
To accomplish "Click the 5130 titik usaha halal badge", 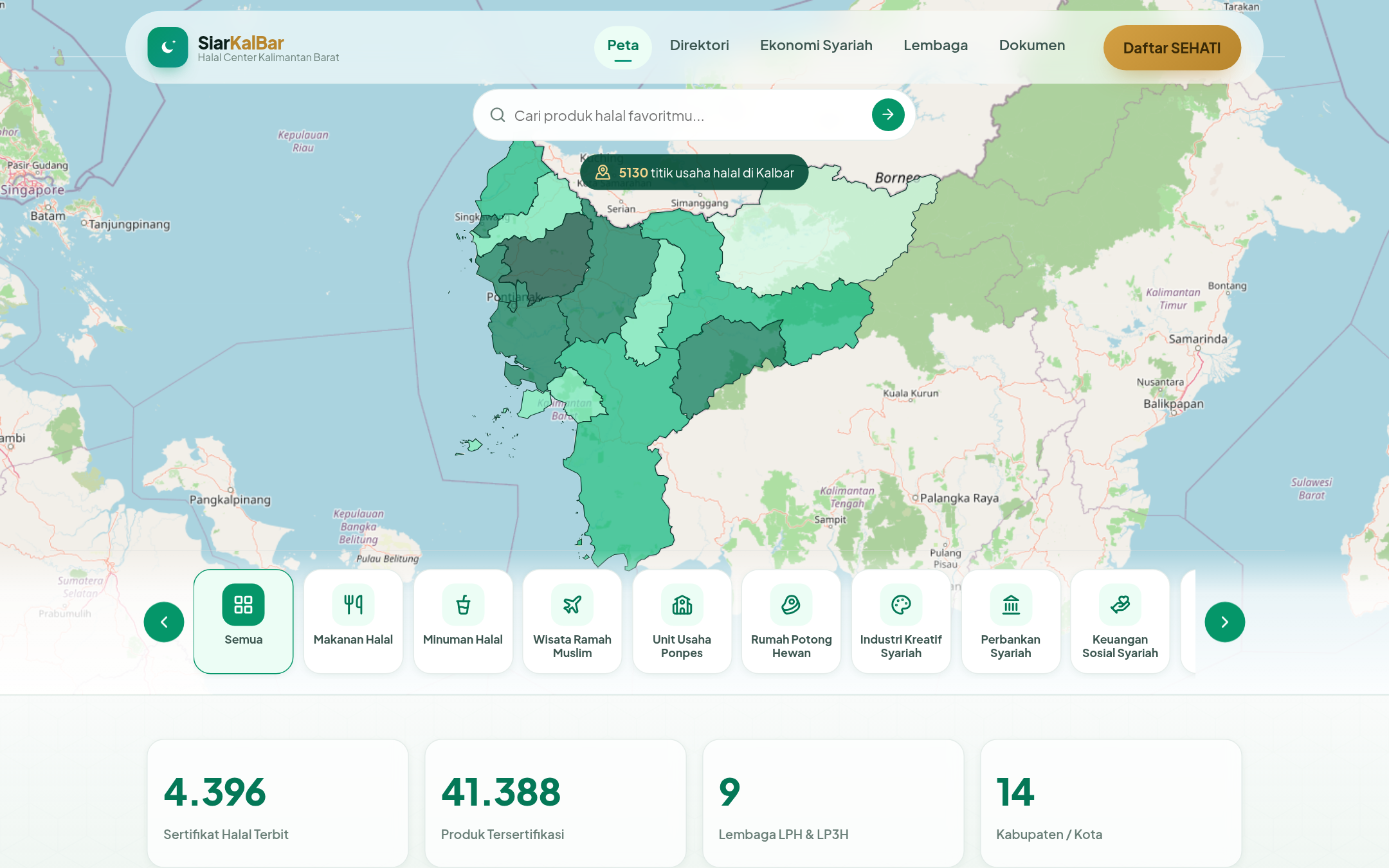I will click(x=694, y=172).
